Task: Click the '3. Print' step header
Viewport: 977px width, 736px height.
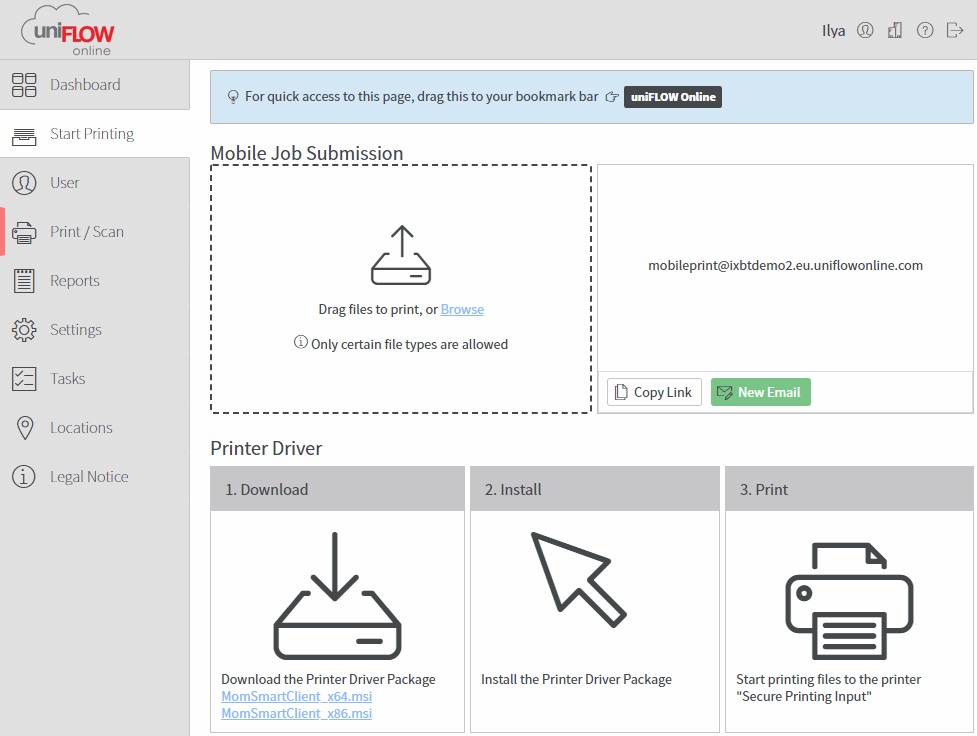Action: pyautogui.click(x=849, y=489)
